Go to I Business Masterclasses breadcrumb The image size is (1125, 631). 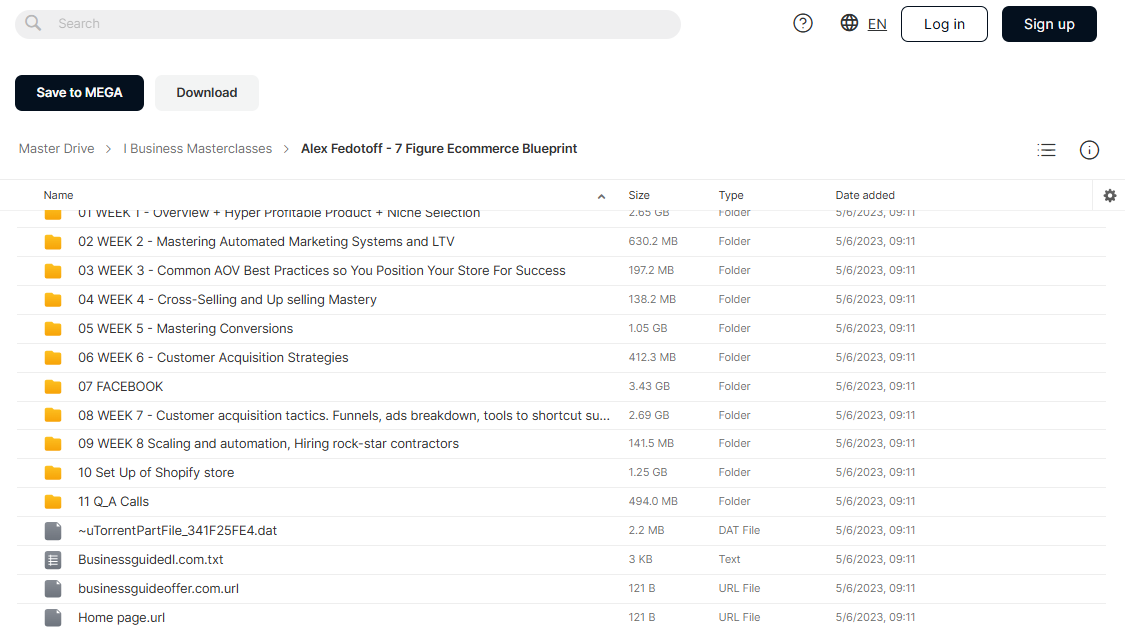(x=197, y=149)
